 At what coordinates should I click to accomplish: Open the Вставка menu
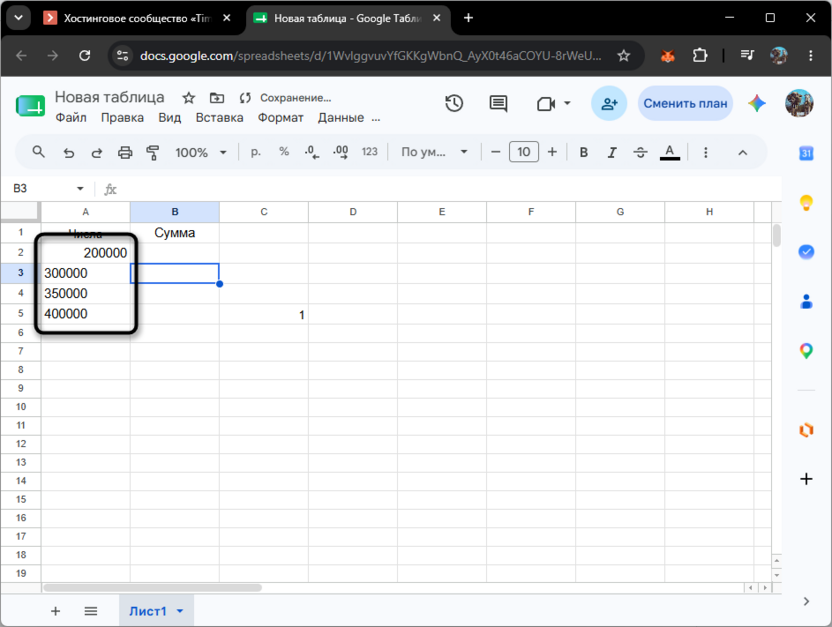pos(219,118)
